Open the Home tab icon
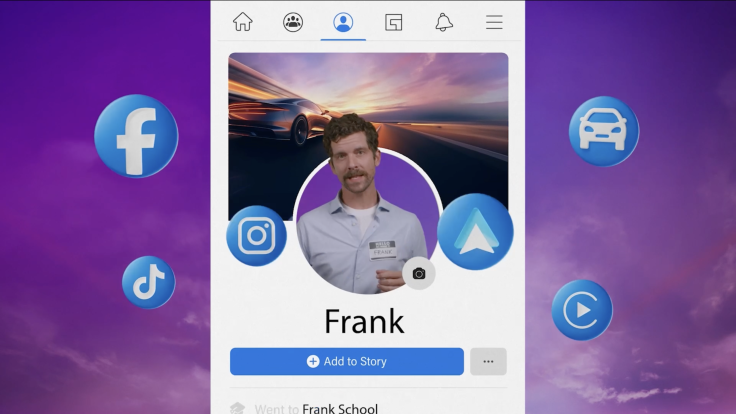 243,22
